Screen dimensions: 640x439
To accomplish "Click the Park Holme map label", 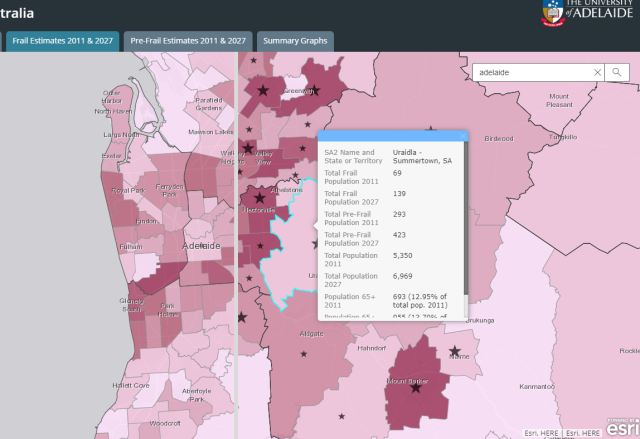I will pyautogui.click(x=169, y=310).
